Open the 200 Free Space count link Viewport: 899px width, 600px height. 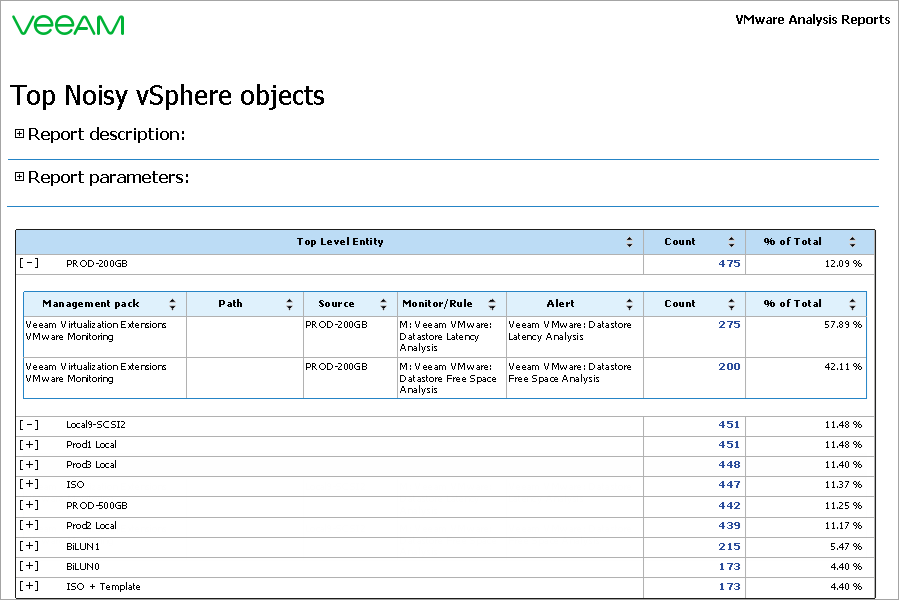click(729, 367)
